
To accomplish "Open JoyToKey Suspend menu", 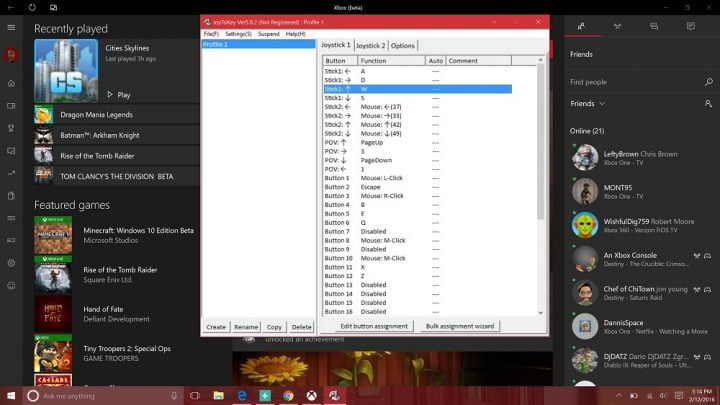I will 268,34.
